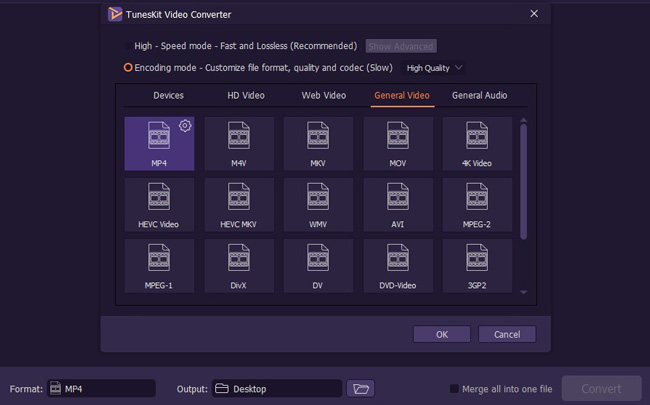The image size is (650, 405).
Task: Check Merge all into one file
Action: (454, 388)
